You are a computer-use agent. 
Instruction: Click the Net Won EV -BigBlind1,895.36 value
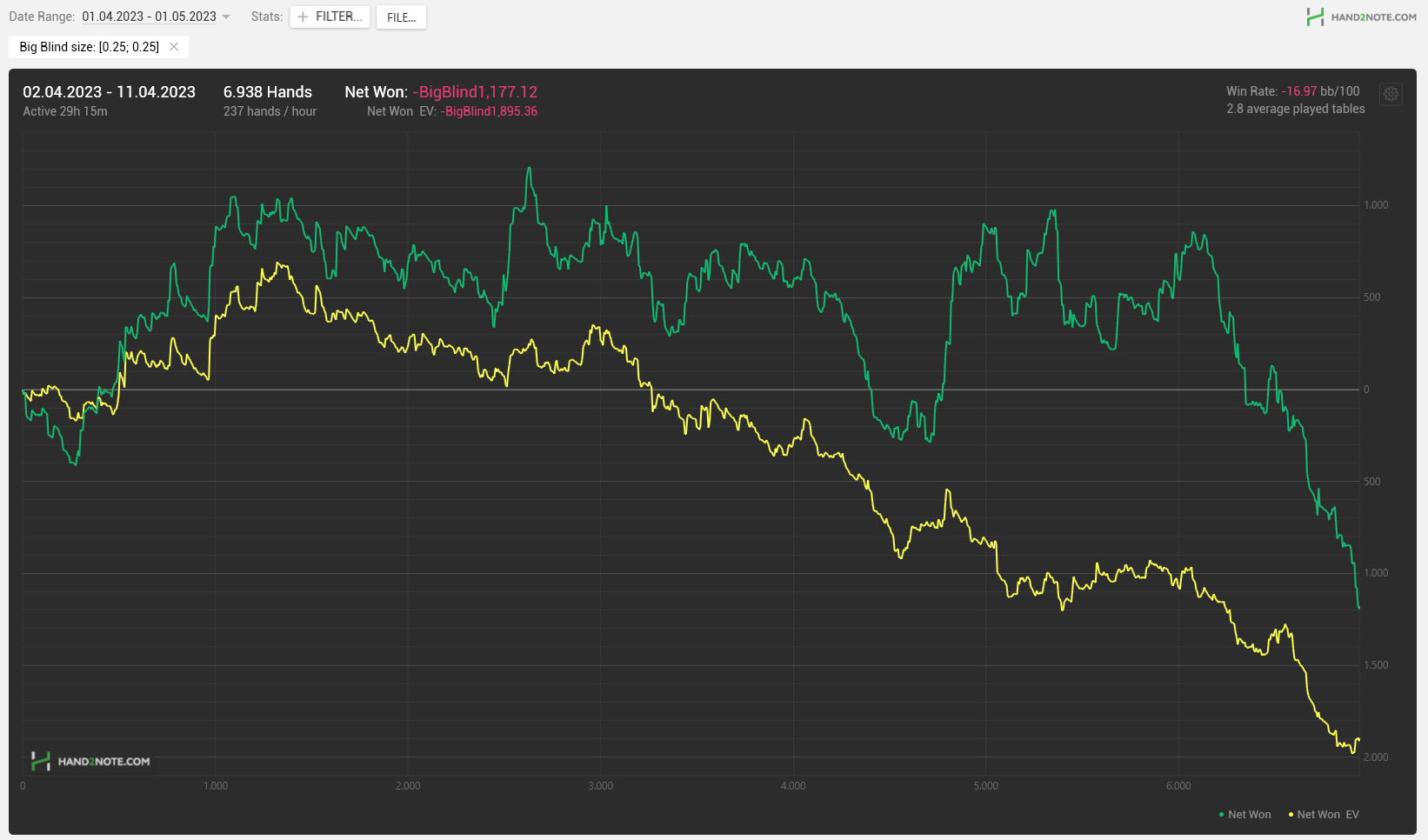pos(489,111)
